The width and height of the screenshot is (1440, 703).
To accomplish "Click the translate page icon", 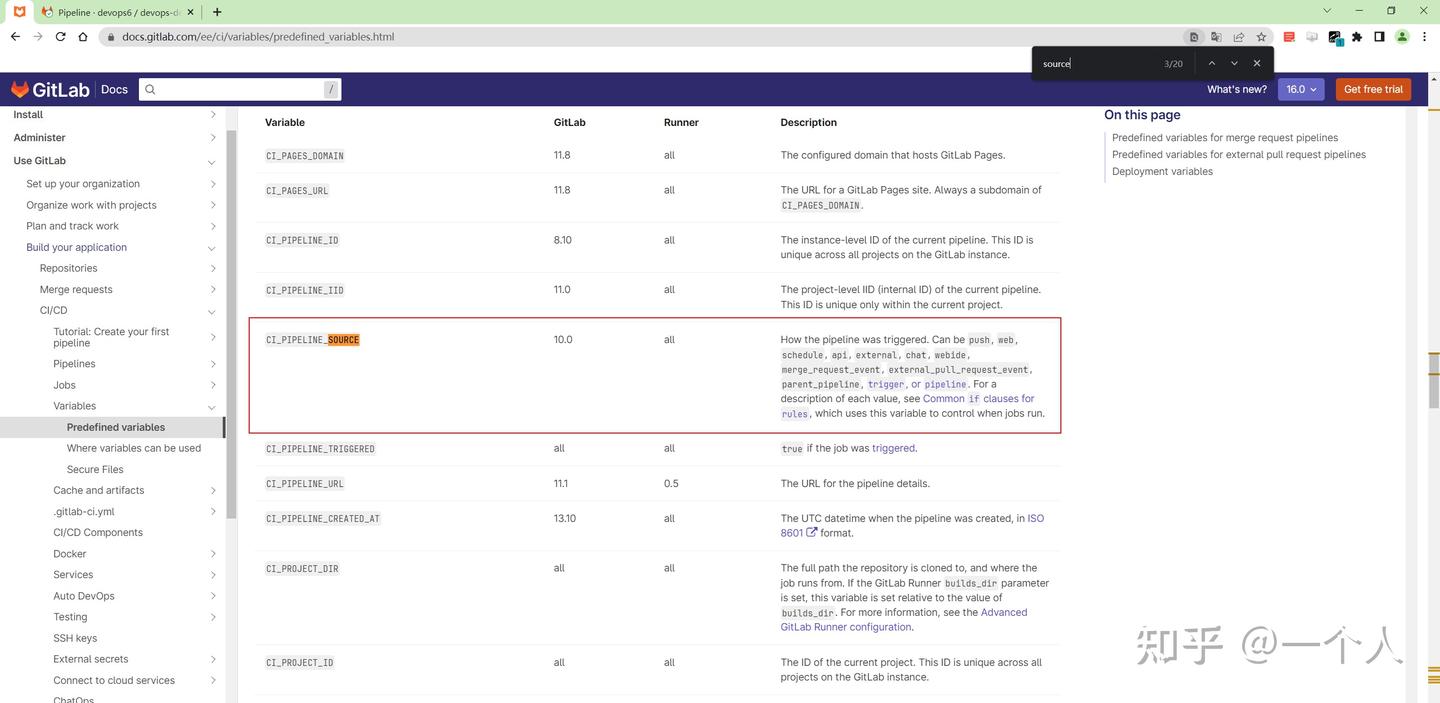I will (x=1216, y=36).
